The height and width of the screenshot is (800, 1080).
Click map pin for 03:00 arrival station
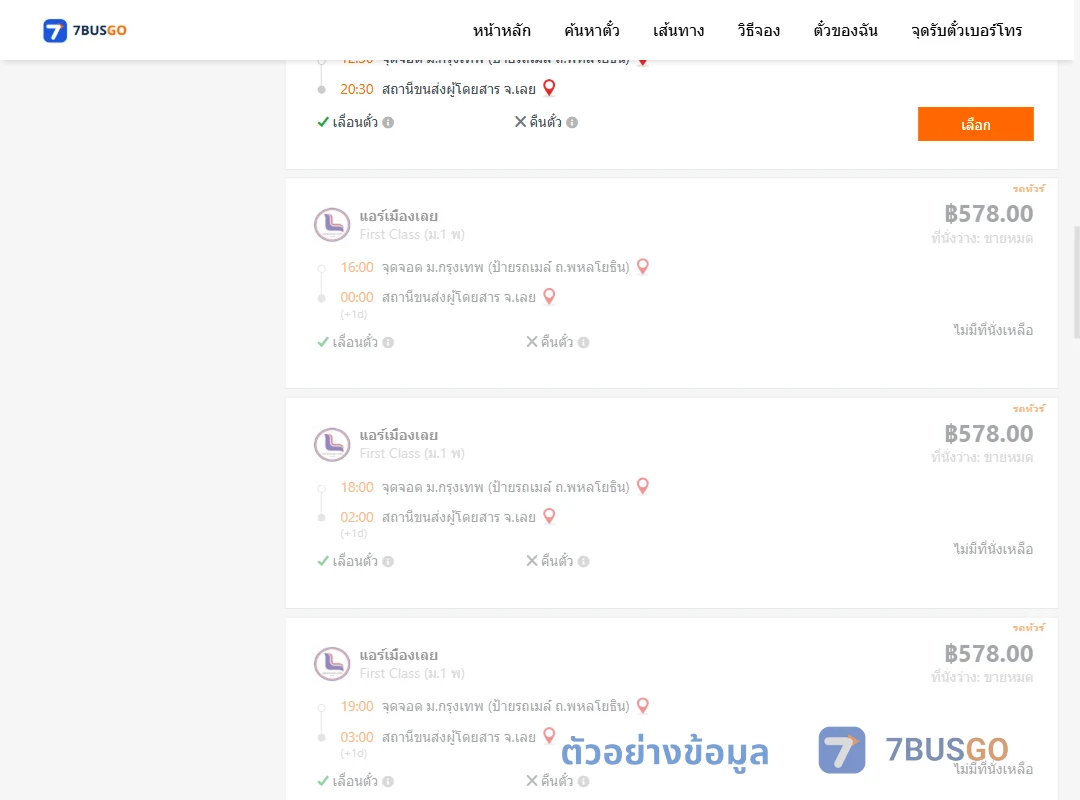click(549, 735)
